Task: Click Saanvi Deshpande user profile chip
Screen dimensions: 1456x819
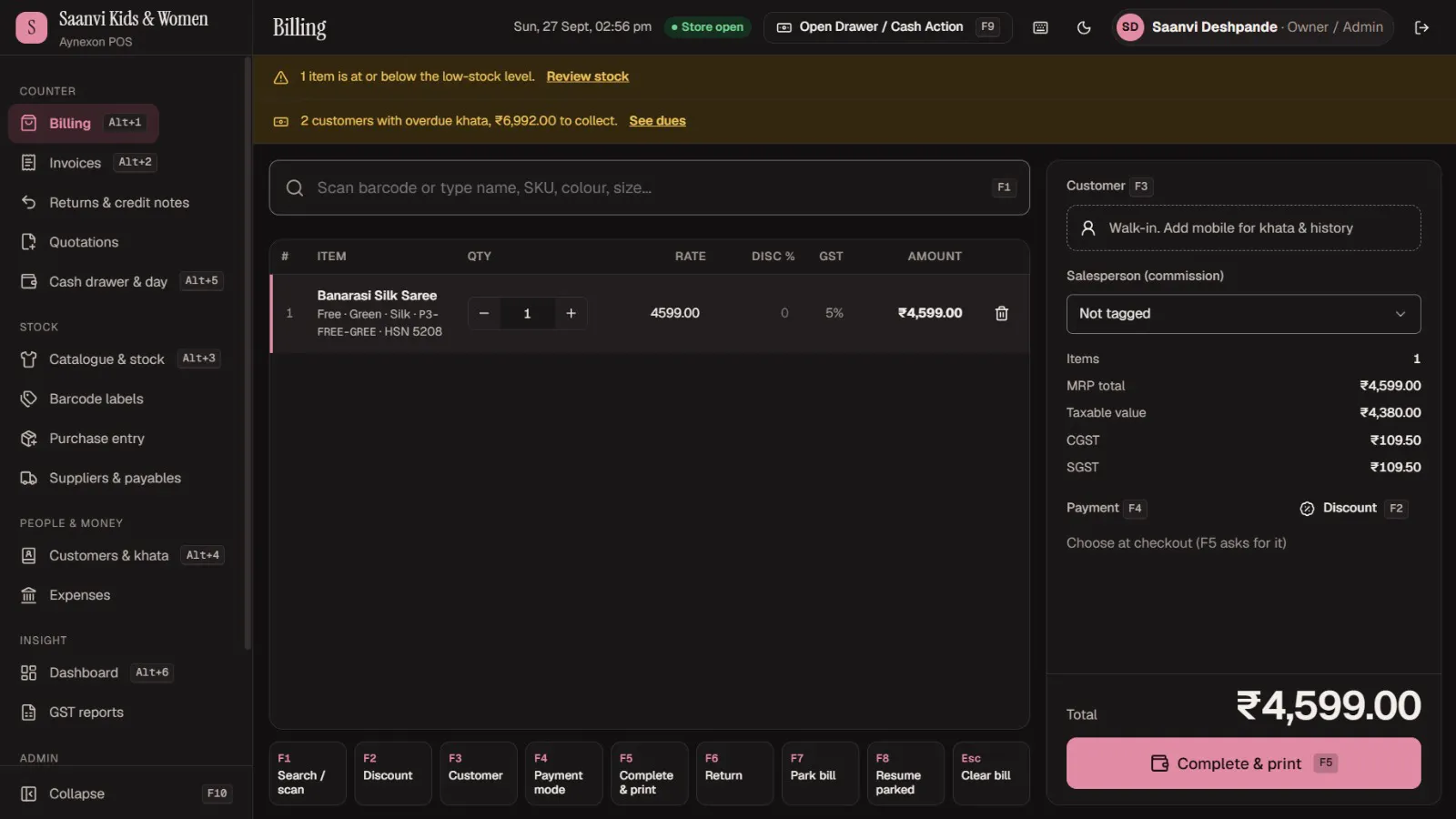Action: pyautogui.click(x=1253, y=27)
